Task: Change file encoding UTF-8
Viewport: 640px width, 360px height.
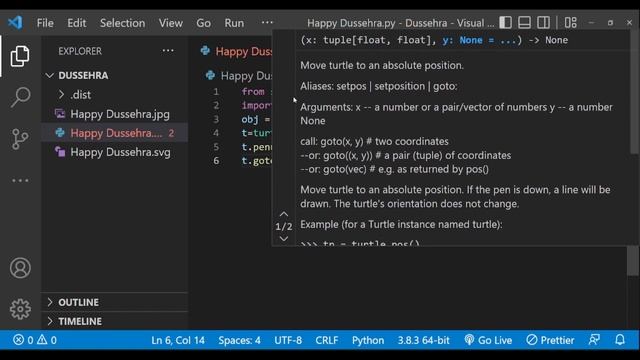Action: (x=288, y=340)
